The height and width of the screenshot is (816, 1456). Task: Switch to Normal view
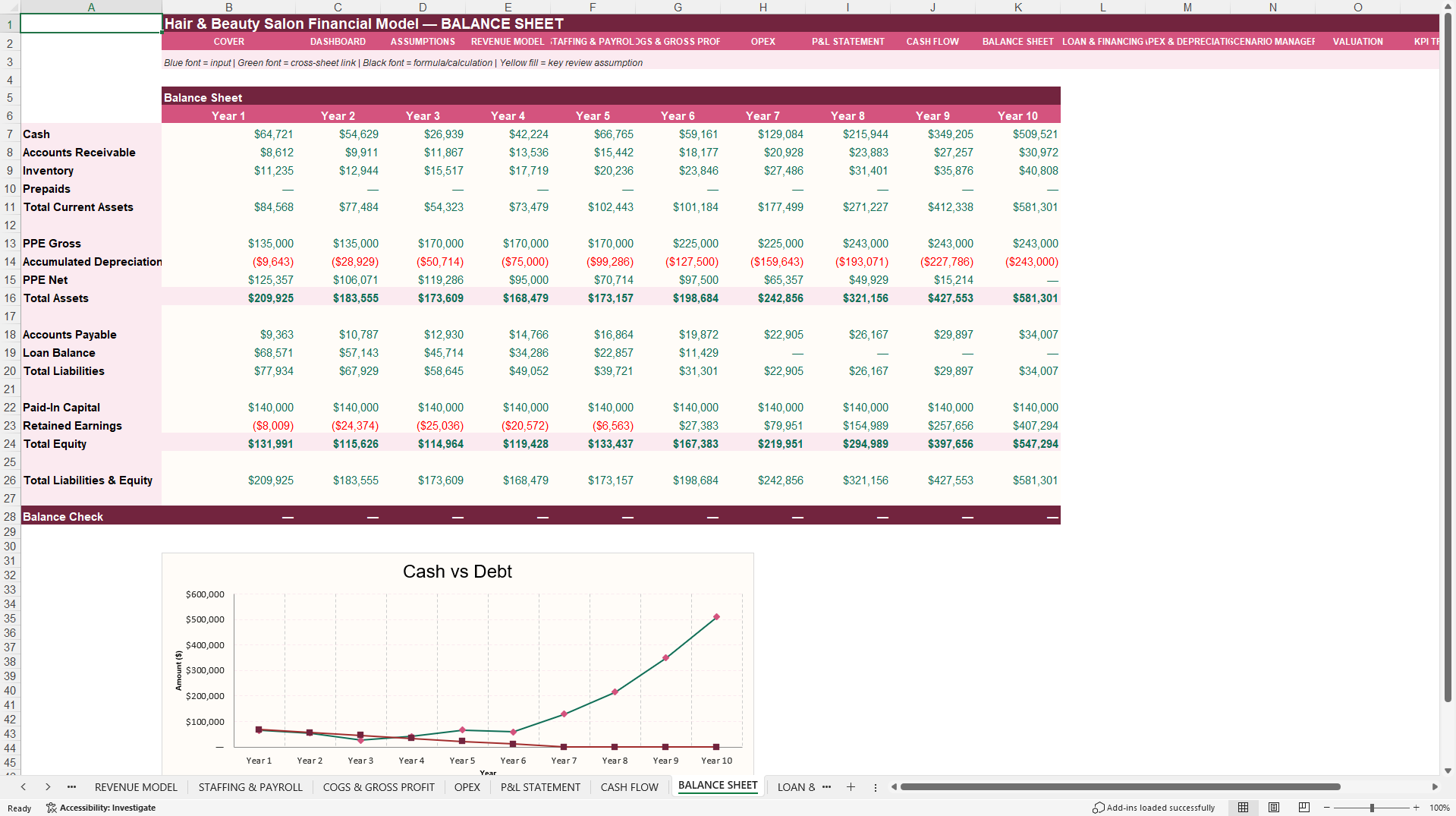[x=1243, y=808]
